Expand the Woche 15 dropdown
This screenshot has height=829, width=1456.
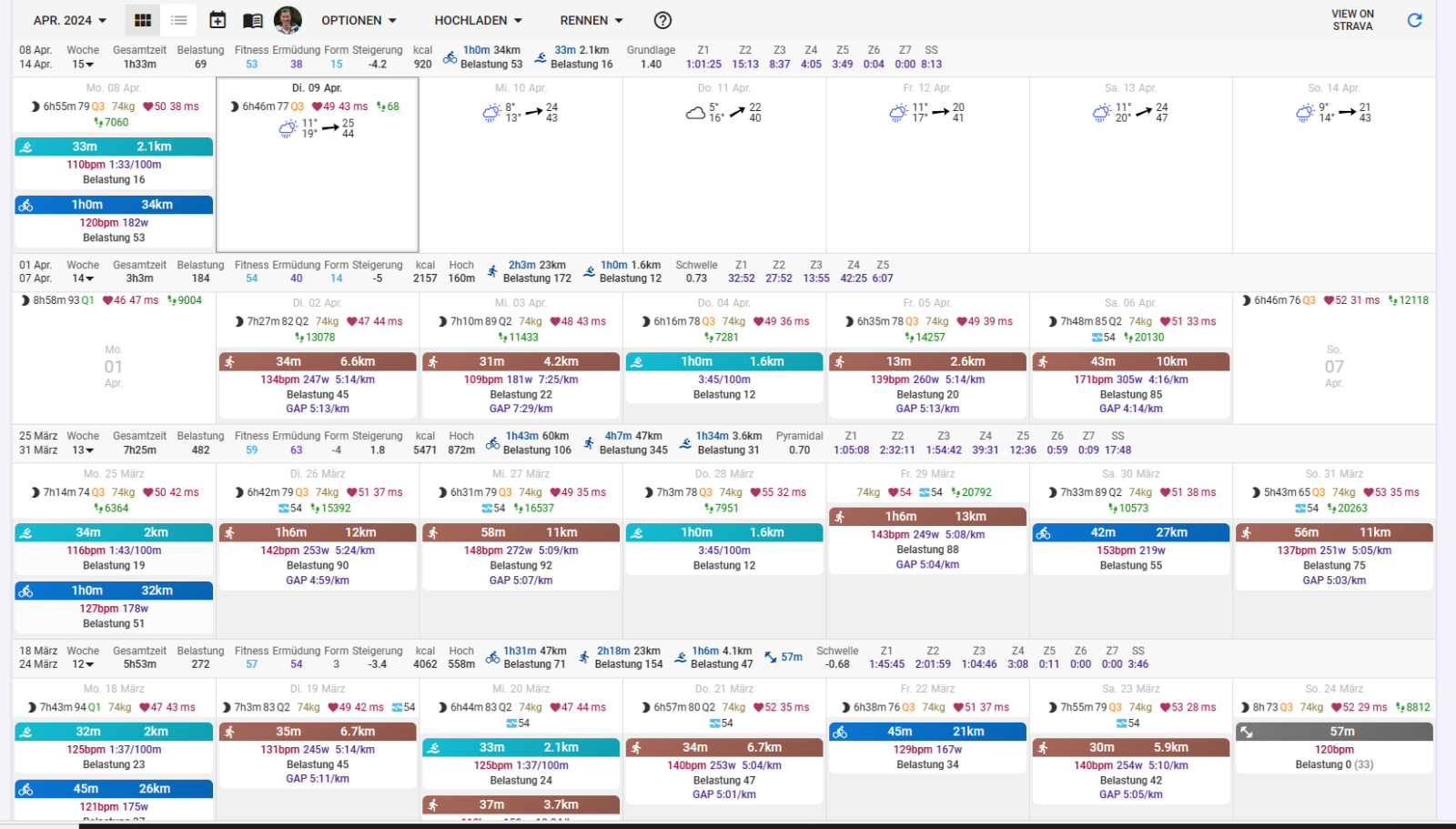pyautogui.click(x=84, y=65)
